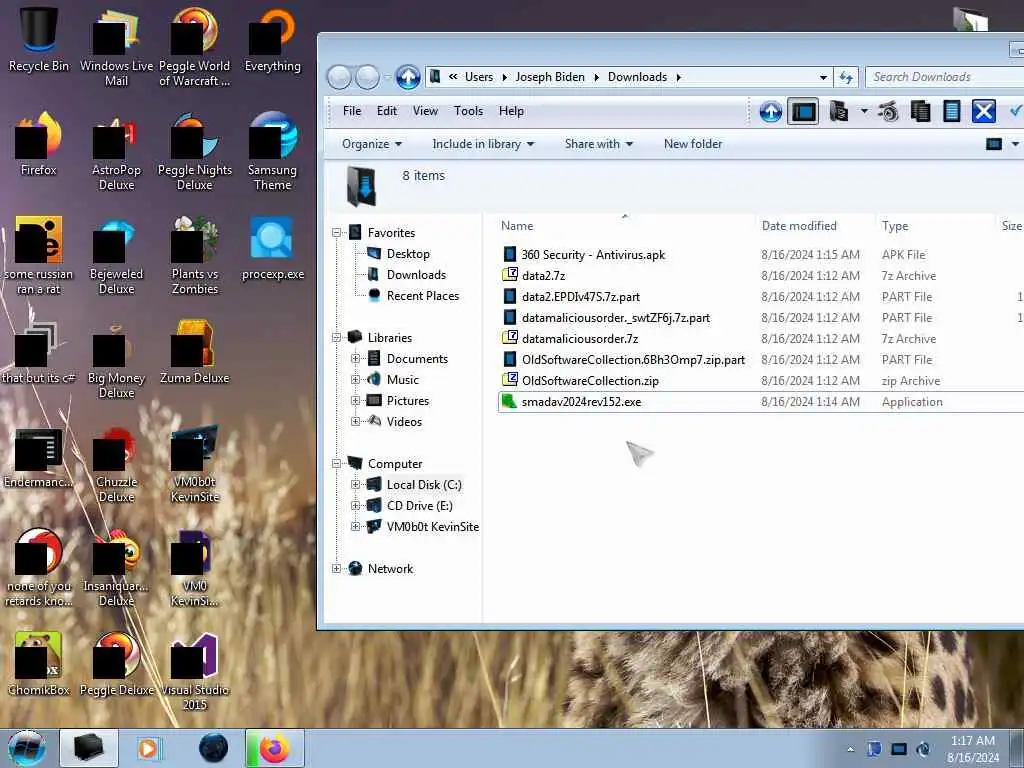Image resolution: width=1024 pixels, height=768 pixels.
Task: Click the Search Downloads input field
Action: 944,77
